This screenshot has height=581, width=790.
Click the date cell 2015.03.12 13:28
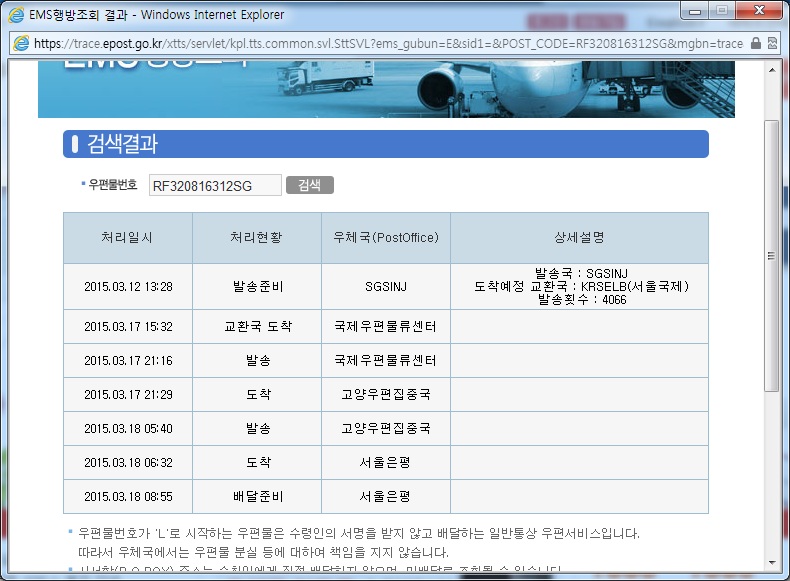128,287
